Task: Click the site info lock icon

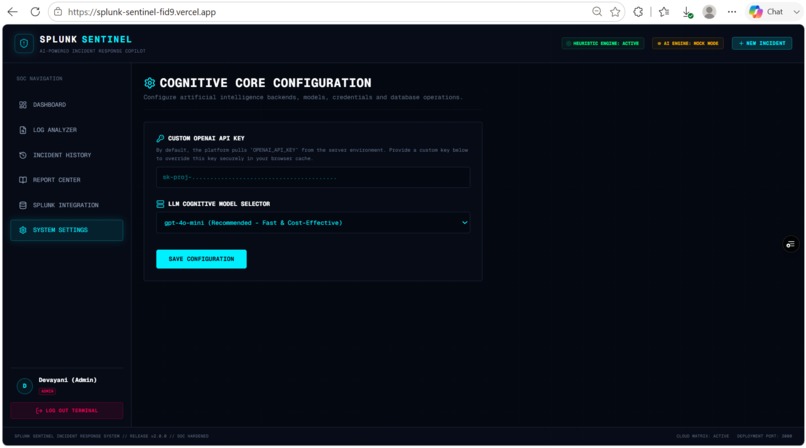Action: click(x=58, y=12)
